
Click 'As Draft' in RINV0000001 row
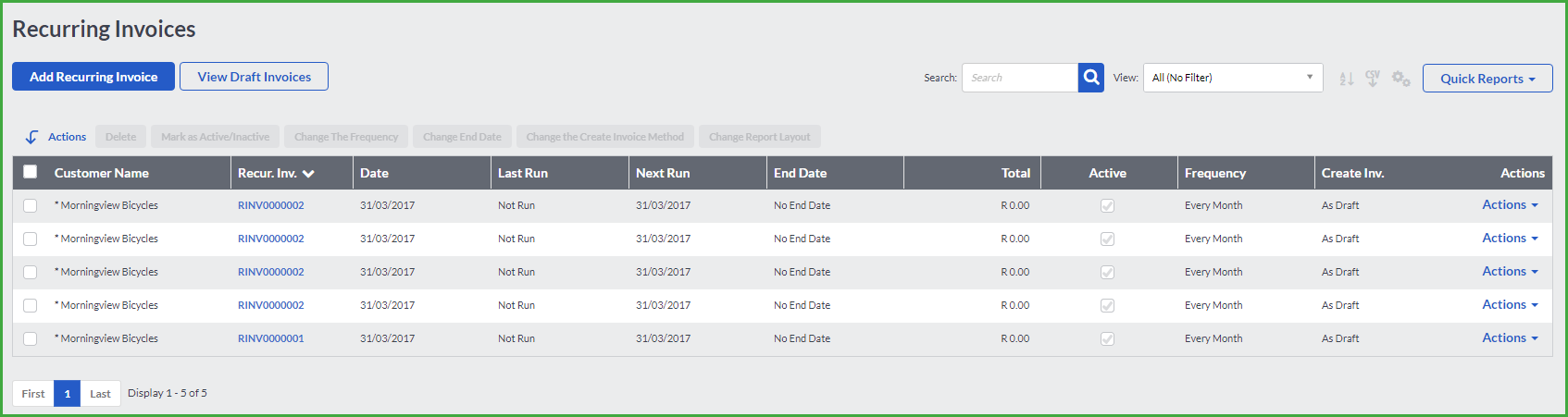pos(1340,338)
